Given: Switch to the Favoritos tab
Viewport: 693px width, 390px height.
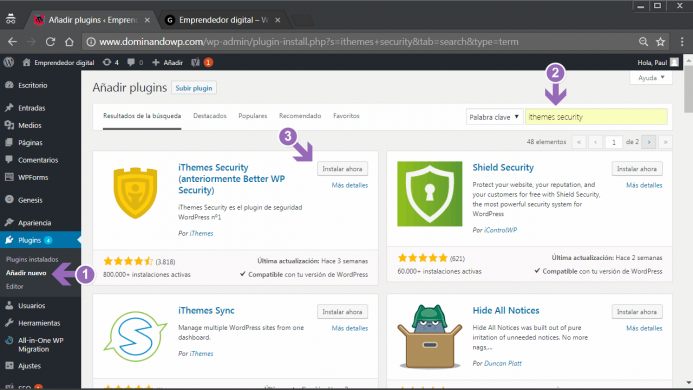Looking at the screenshot, I should [x=346, y=116].
